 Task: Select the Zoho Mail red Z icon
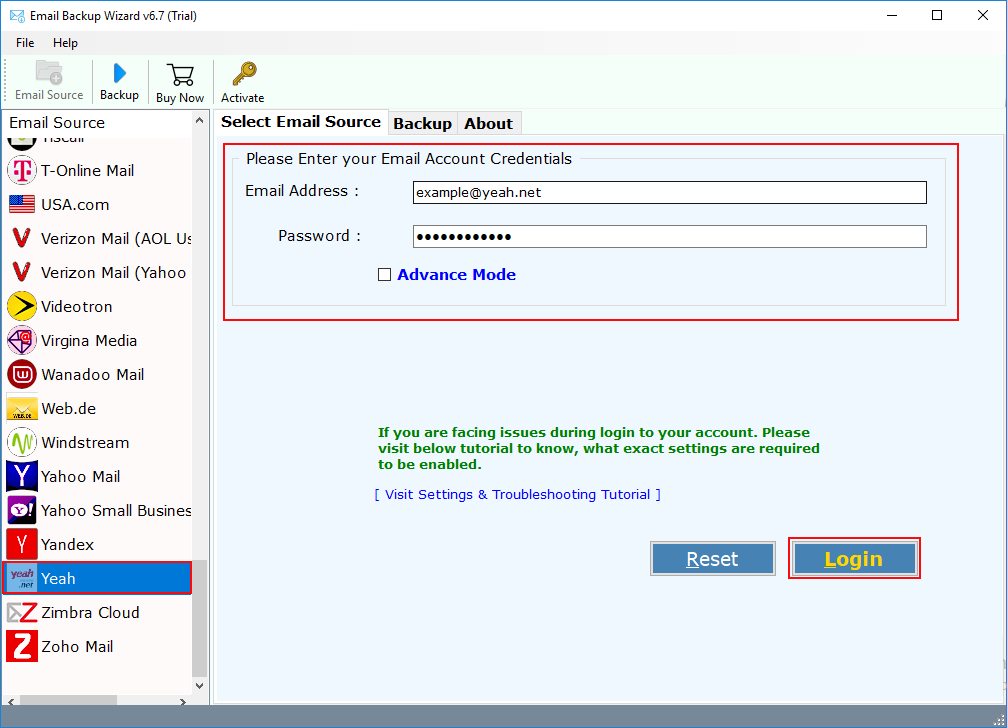(22, 646)
